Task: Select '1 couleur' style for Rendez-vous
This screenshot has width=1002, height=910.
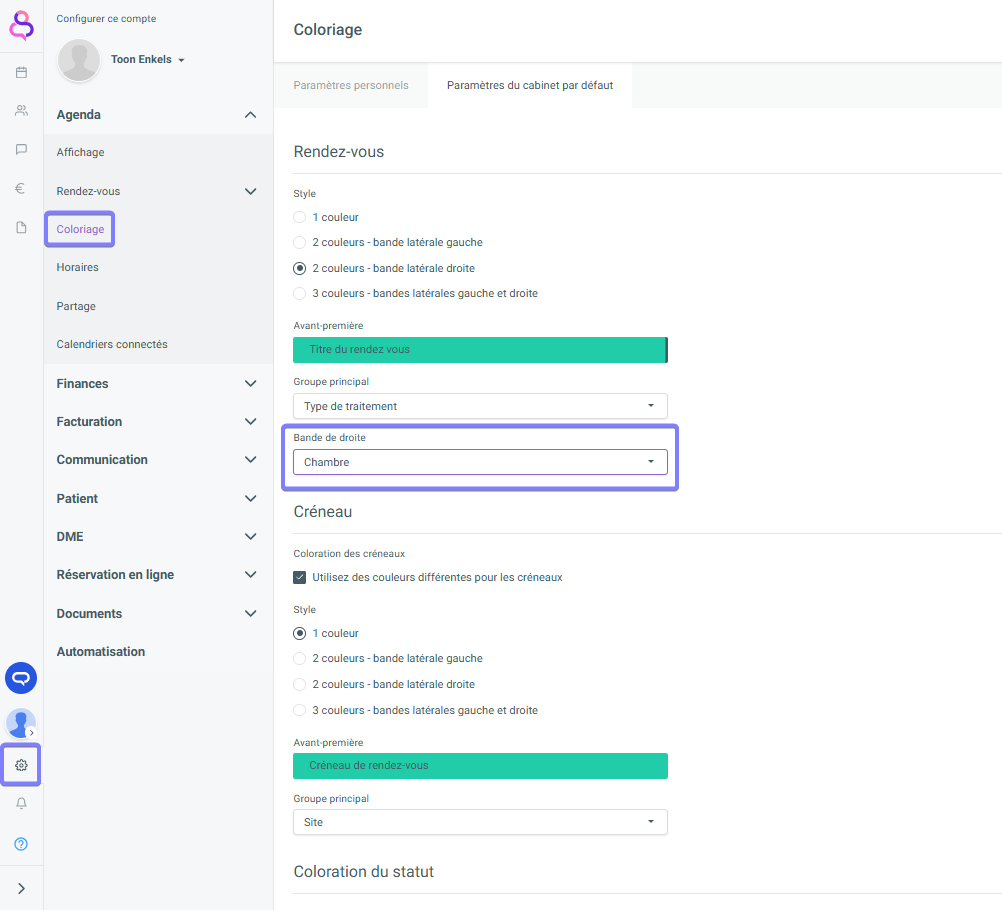Action: 299,217
